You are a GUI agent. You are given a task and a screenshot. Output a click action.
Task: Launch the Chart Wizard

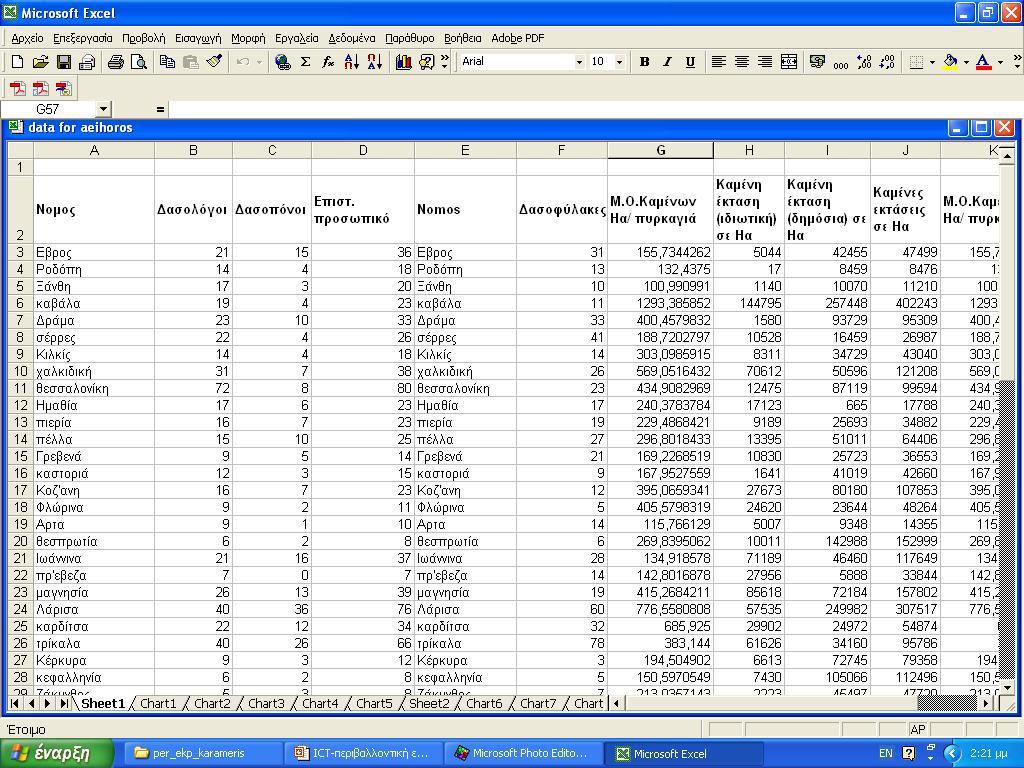(404, 62)
